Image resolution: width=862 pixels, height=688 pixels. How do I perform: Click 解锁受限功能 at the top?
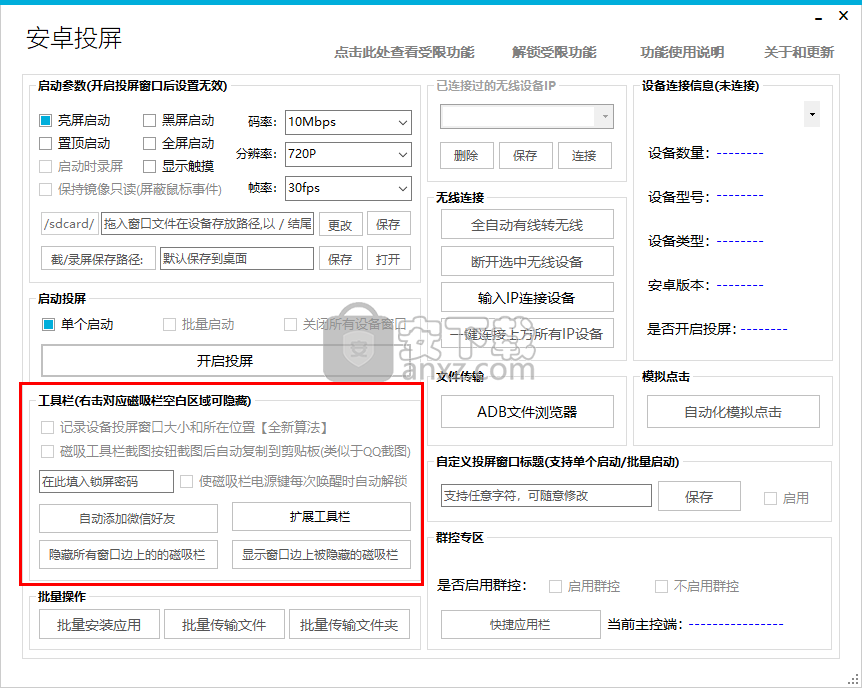coord(554,52)
